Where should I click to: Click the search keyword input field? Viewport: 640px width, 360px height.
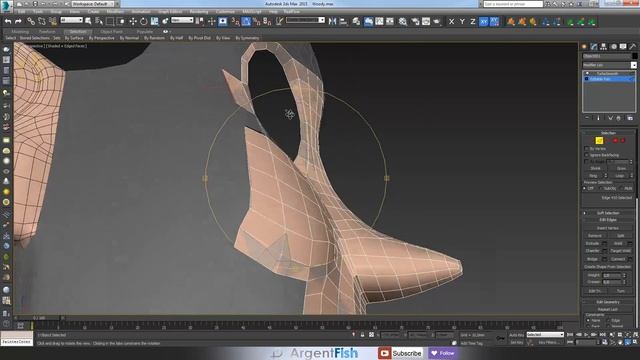click(513, 4)
